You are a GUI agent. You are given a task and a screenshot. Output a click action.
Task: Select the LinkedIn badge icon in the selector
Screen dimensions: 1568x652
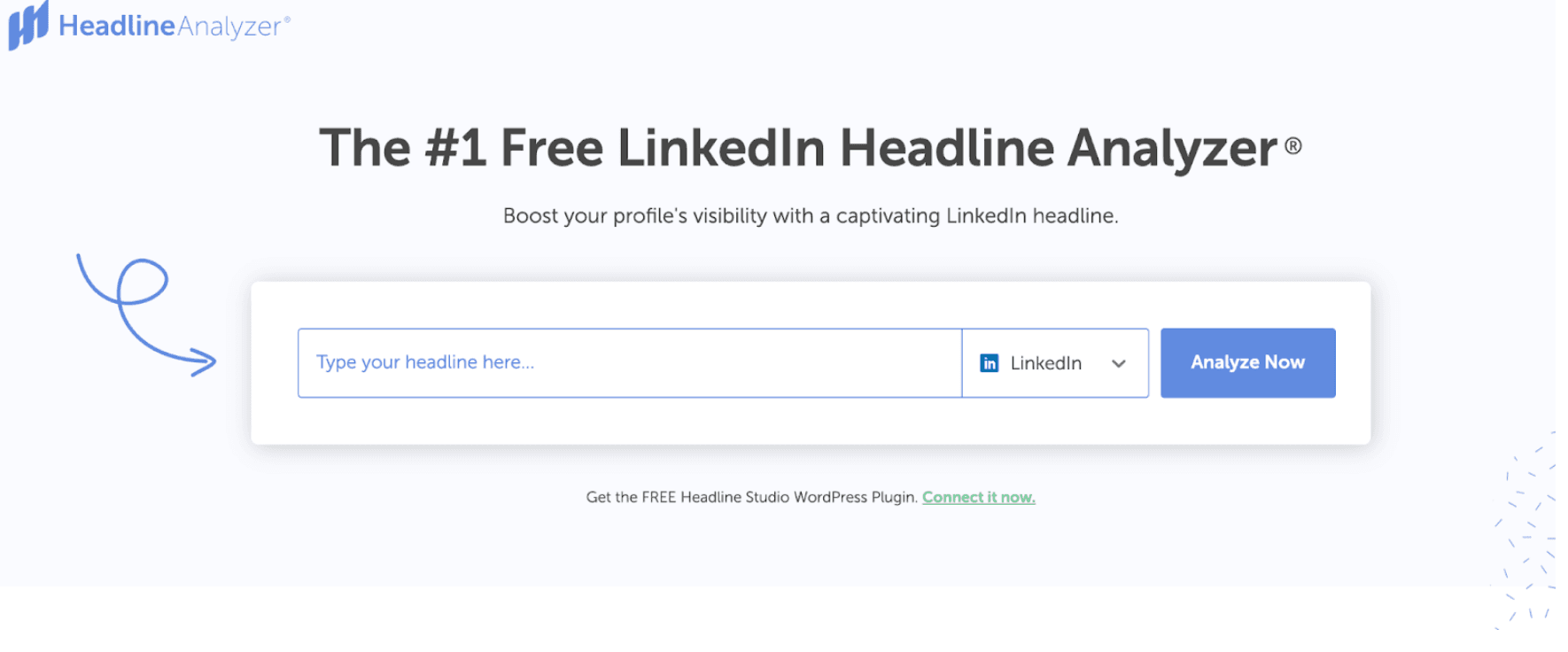[x=990, y=362]
